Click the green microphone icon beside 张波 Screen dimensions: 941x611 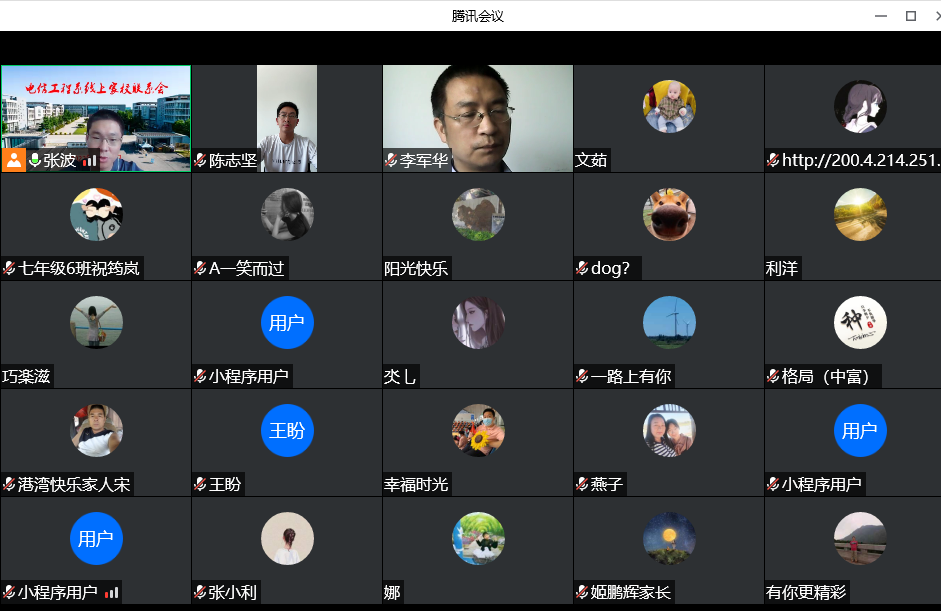pyautogui.click(x=35, y=160)
